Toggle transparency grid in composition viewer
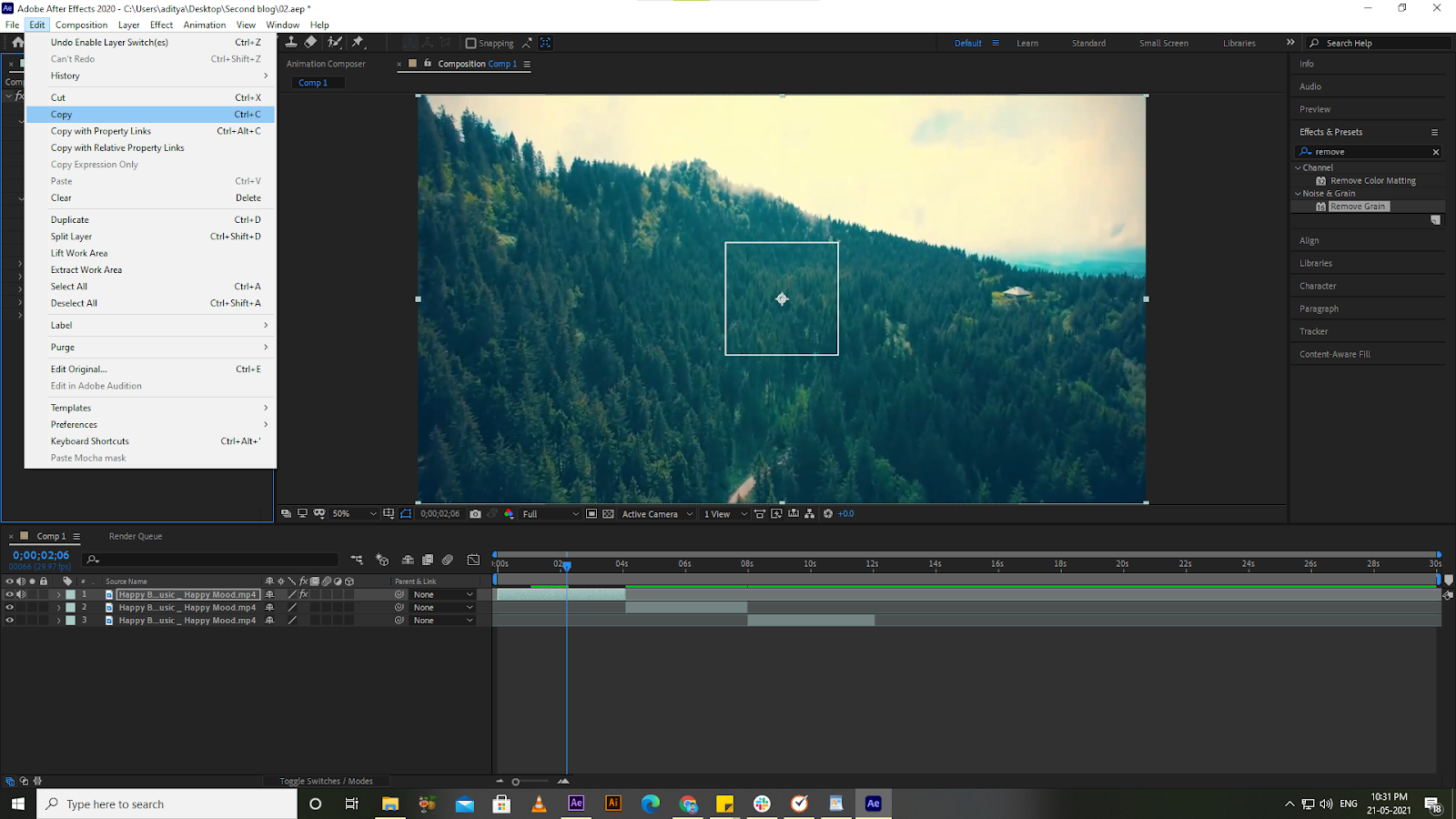 (607, 513)
